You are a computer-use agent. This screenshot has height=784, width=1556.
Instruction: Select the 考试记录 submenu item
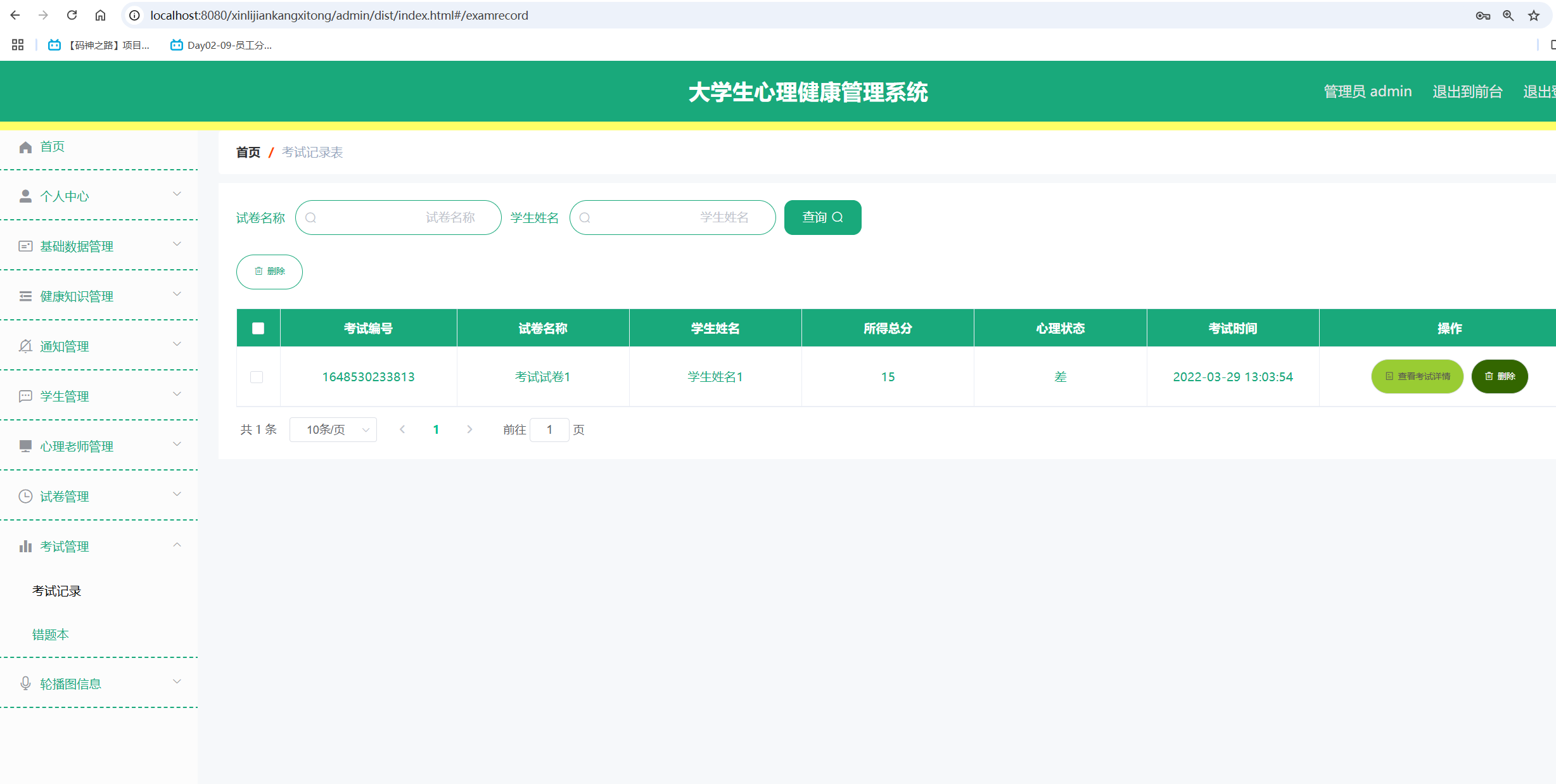pyautogui.click(x=57, y=591)
